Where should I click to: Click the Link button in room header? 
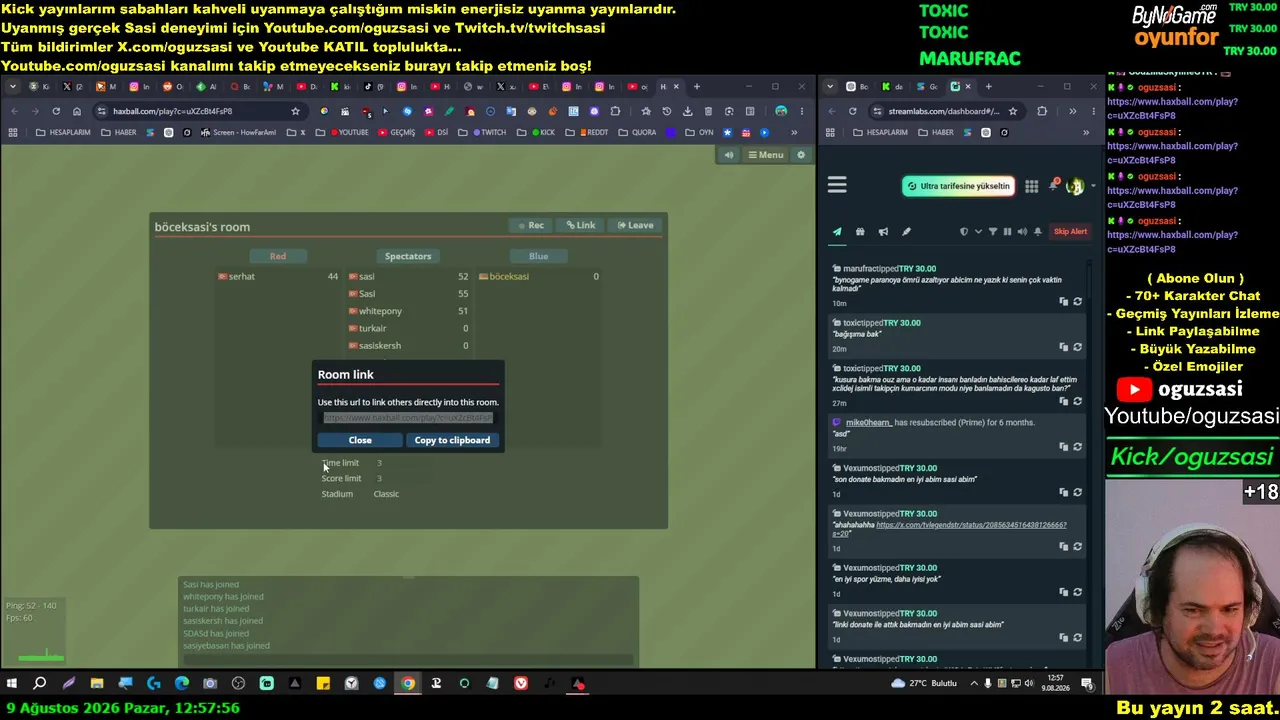(x=581, y=225)
